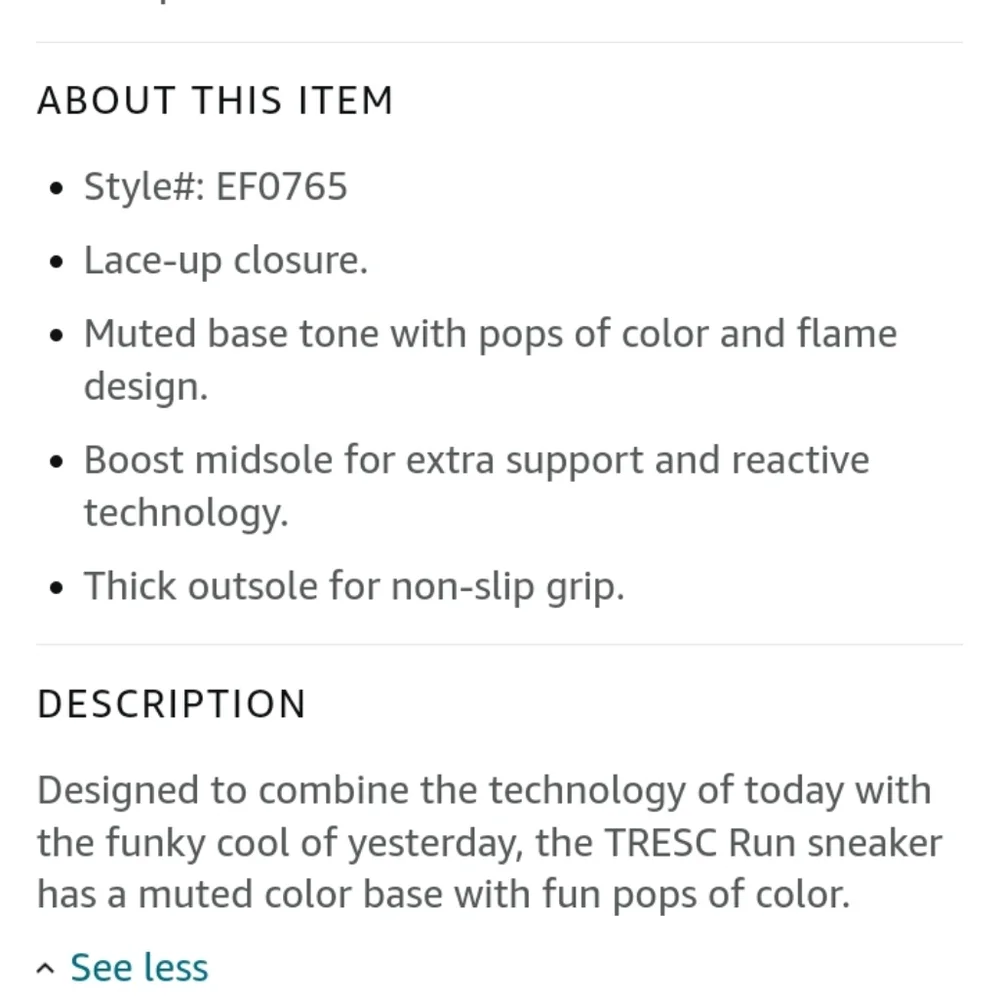Click the bullet dot before Thick outsole
This screenshot has height=1000, width=999.
pyautogui.click(x=56, y=587)
